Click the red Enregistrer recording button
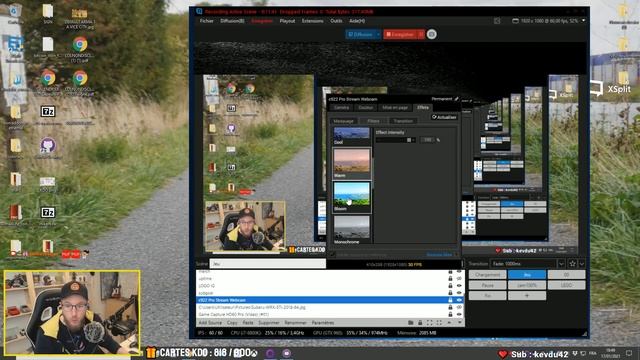The width and height of the screenshot is (640, 360). [x=400, y=34]
